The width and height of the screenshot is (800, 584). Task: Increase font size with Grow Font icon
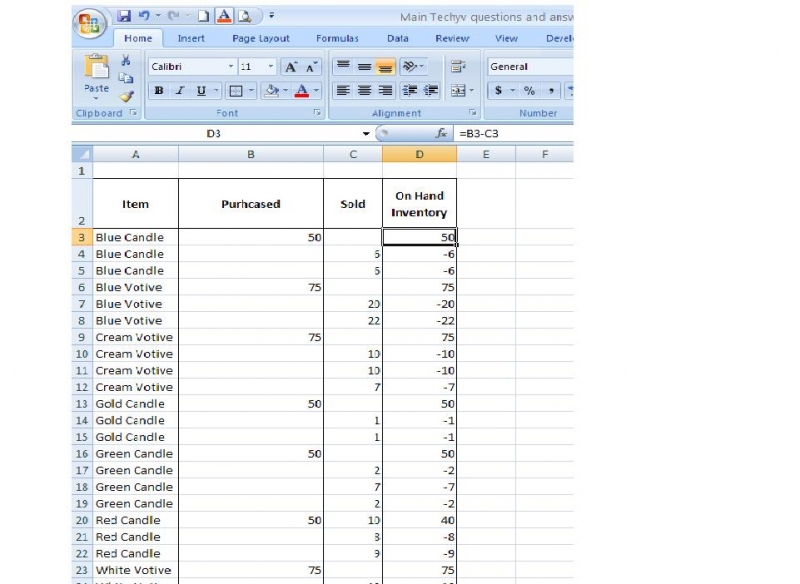click(x=290, y=66)
